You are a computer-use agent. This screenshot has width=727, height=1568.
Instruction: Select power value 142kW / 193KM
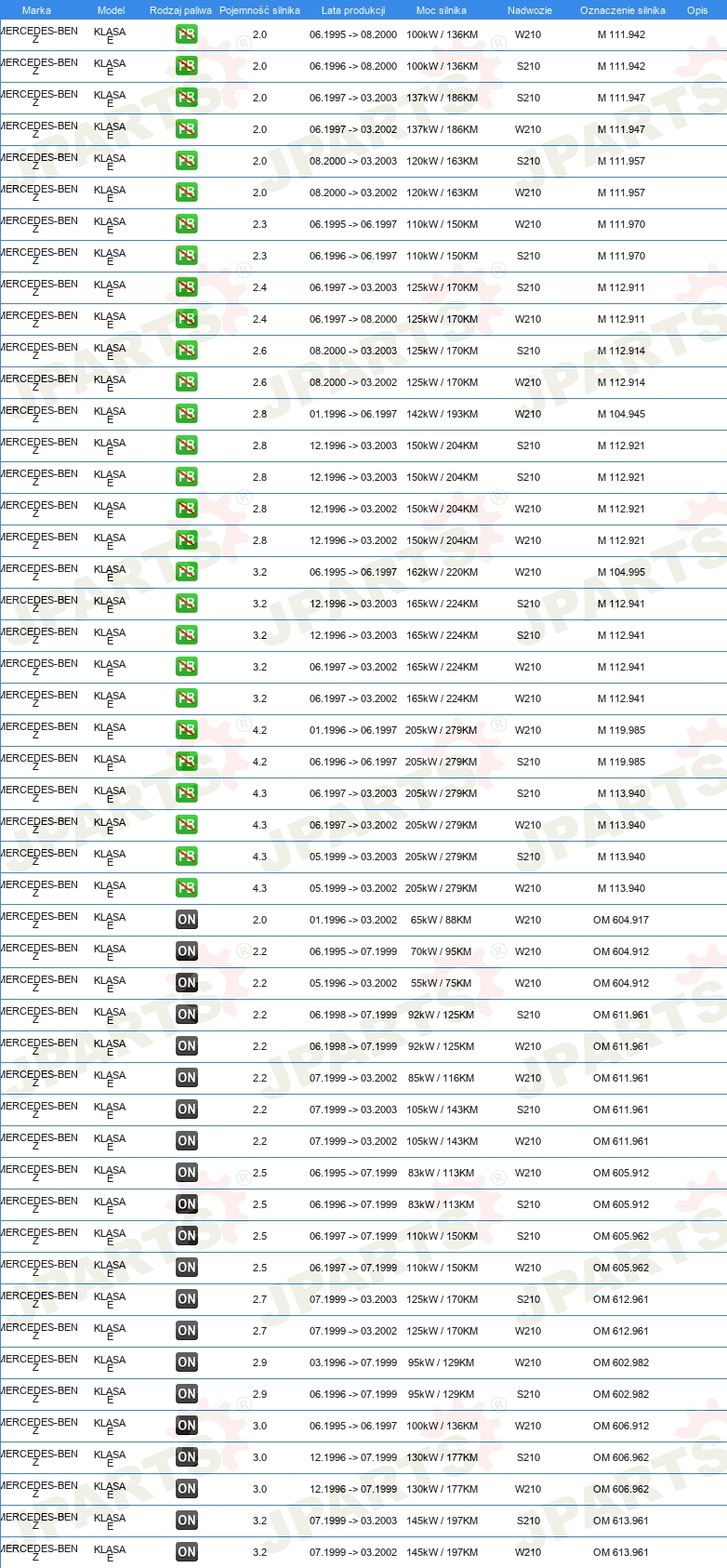click(442, 414)
